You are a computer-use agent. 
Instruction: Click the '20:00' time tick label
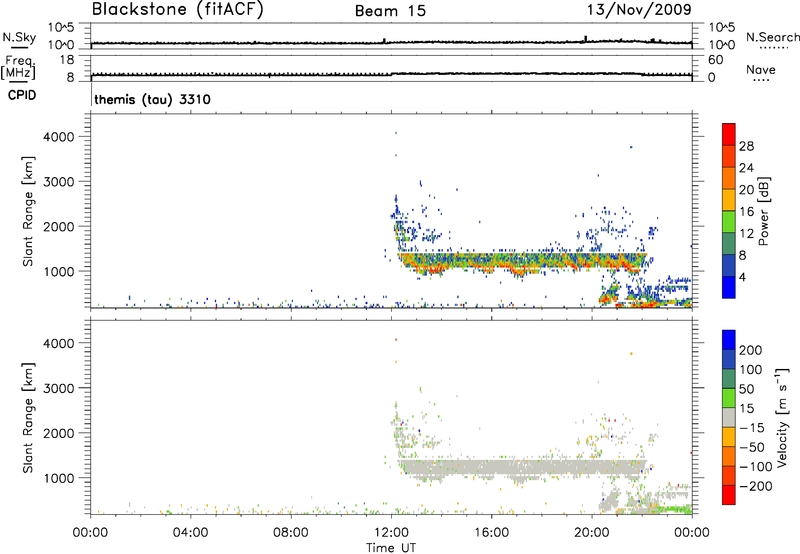pyautogui.click(x=592, y=533)
